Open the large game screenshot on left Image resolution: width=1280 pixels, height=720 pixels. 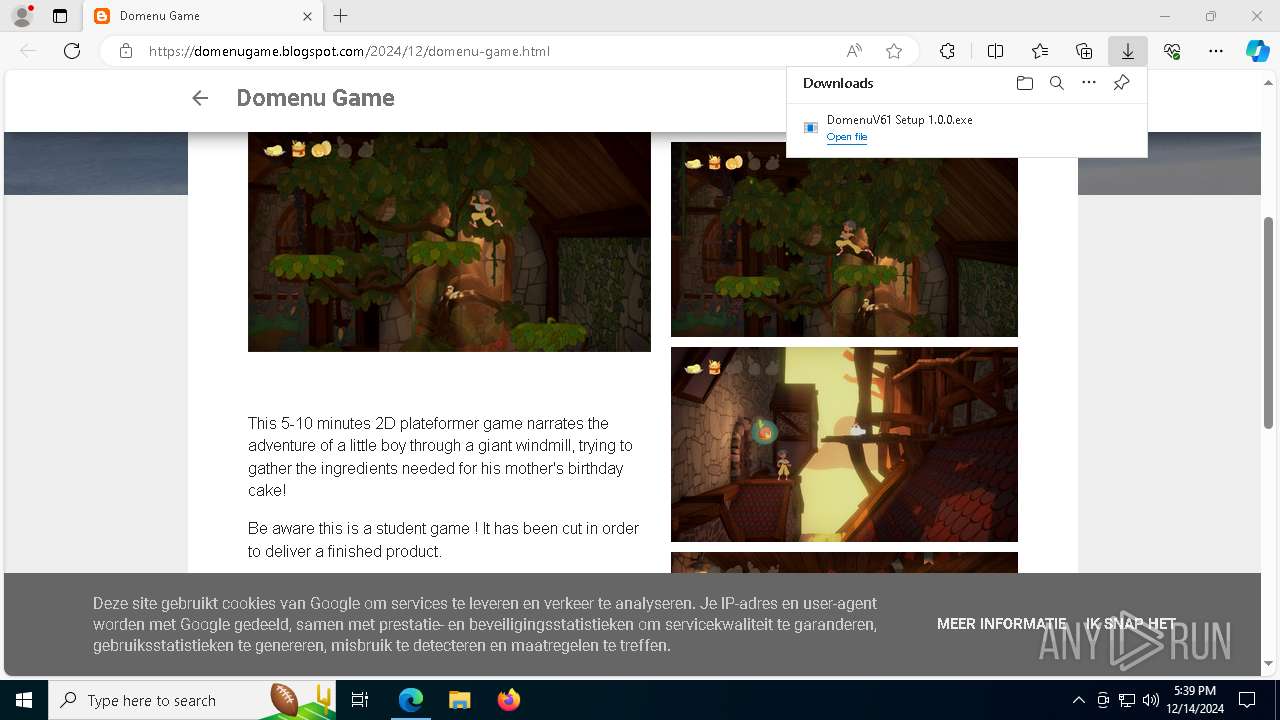[x=449, y=242]
